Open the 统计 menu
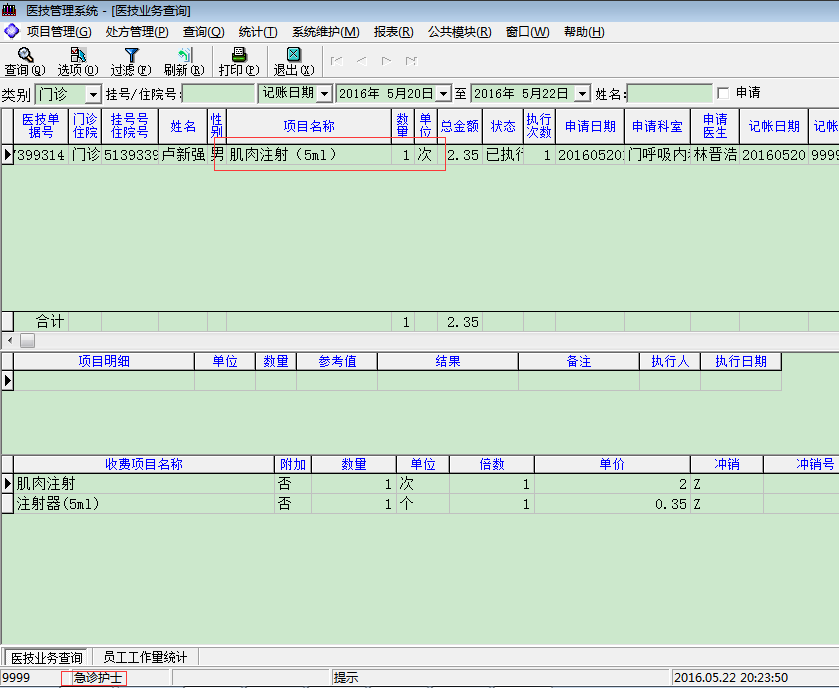Screen dimensions: 839x688 258,32
